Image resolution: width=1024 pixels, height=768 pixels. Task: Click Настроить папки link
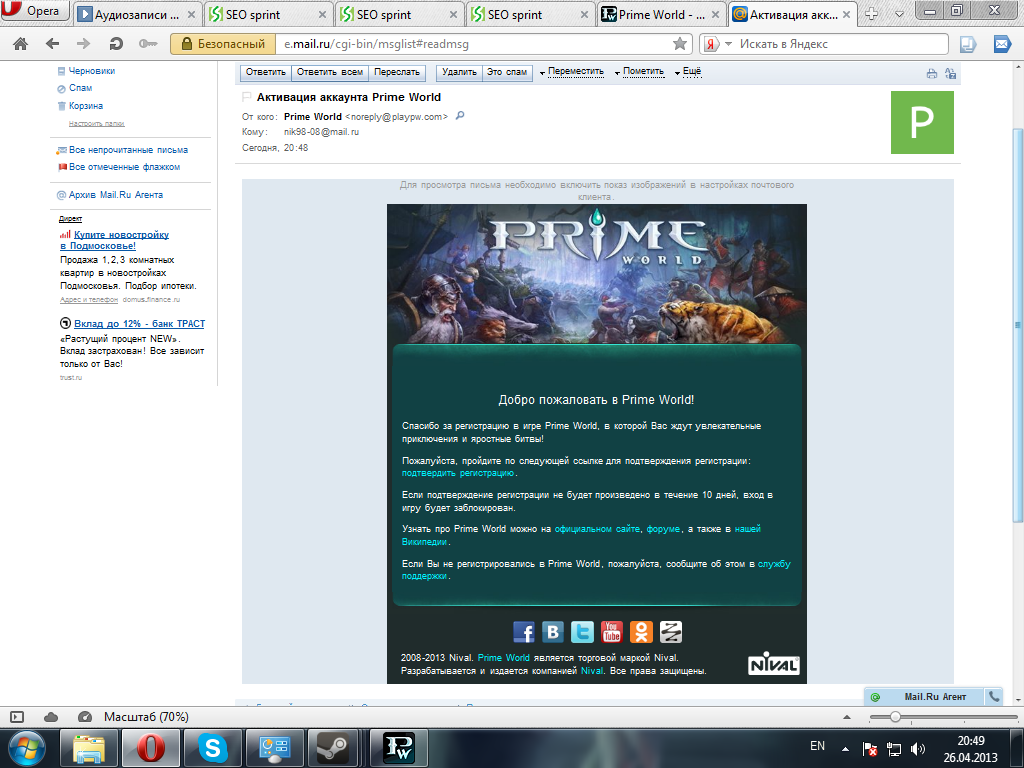[97, 123]
